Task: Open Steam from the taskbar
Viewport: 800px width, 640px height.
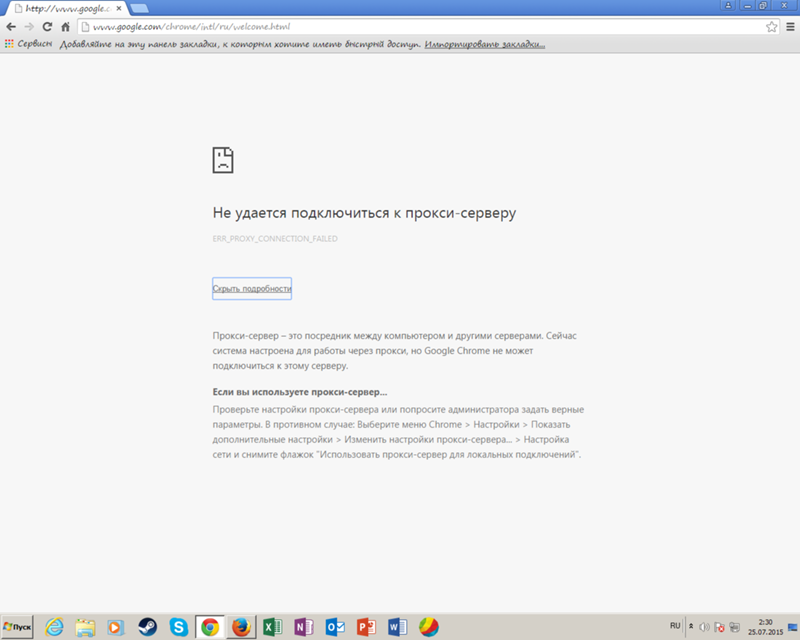Action: pos(147,627)
